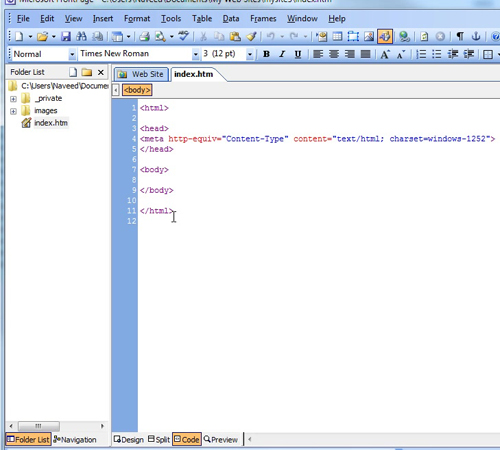Open the Undo history dropdown arrow
This screenshot has width=500, height=450.
point(282,36)
